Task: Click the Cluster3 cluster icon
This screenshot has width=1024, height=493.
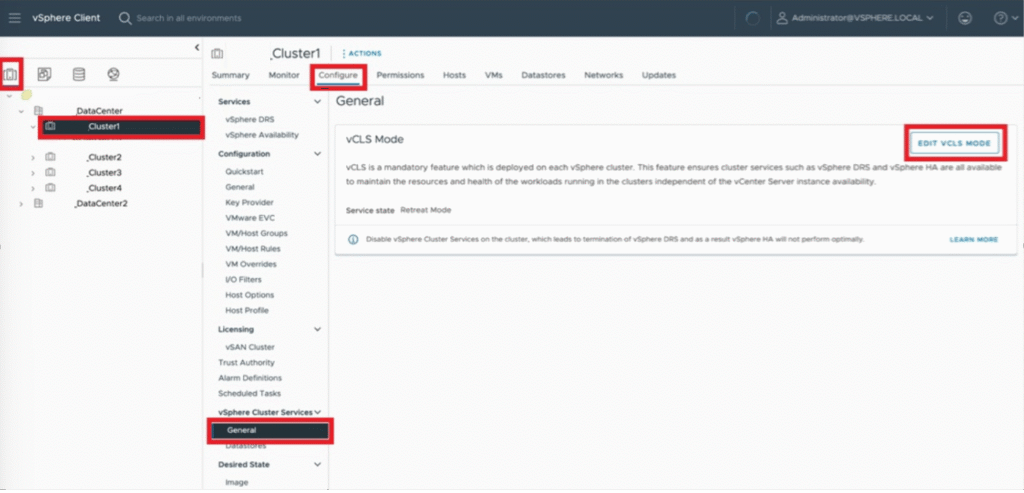Action: pos(50,172)
